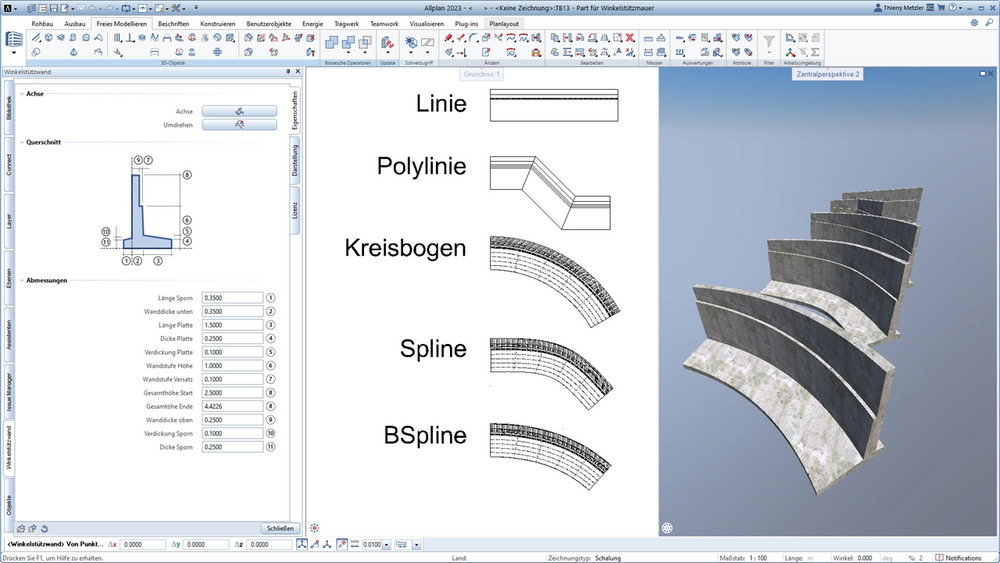Toggle the track tracing button beside coordinates

[x=342, y=545]
